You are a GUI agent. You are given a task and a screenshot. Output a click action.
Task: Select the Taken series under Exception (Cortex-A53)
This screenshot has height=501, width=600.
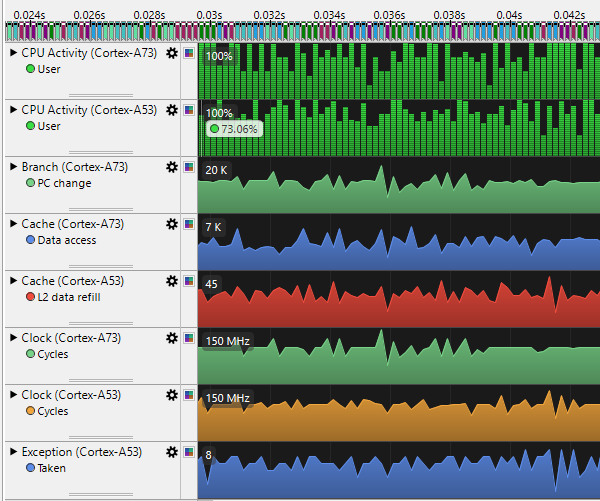click(51, 468)
